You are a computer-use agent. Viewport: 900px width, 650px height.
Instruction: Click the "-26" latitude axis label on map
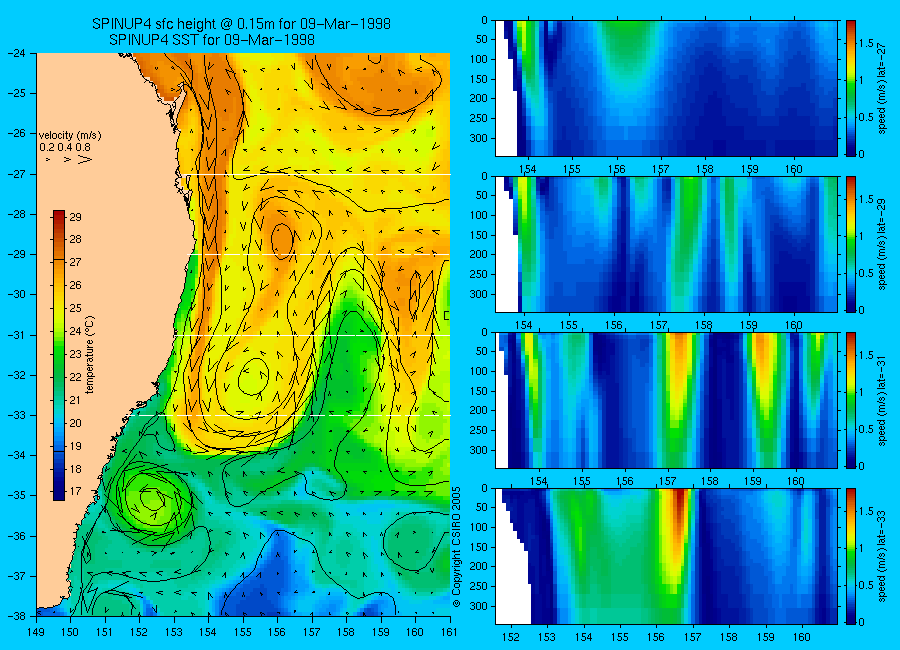pos(17,133)
